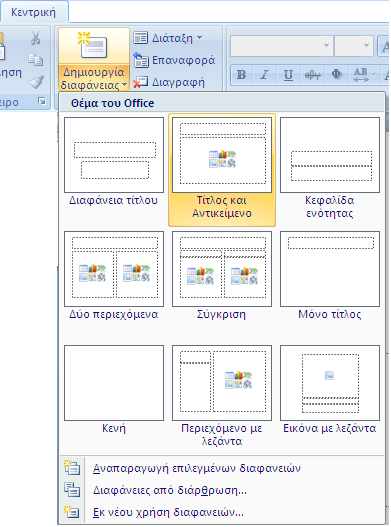Image resolution: width=391 pixels, height=527 pixels.
Task: Toggle italic formatting
Action: (x=265, y=75)
